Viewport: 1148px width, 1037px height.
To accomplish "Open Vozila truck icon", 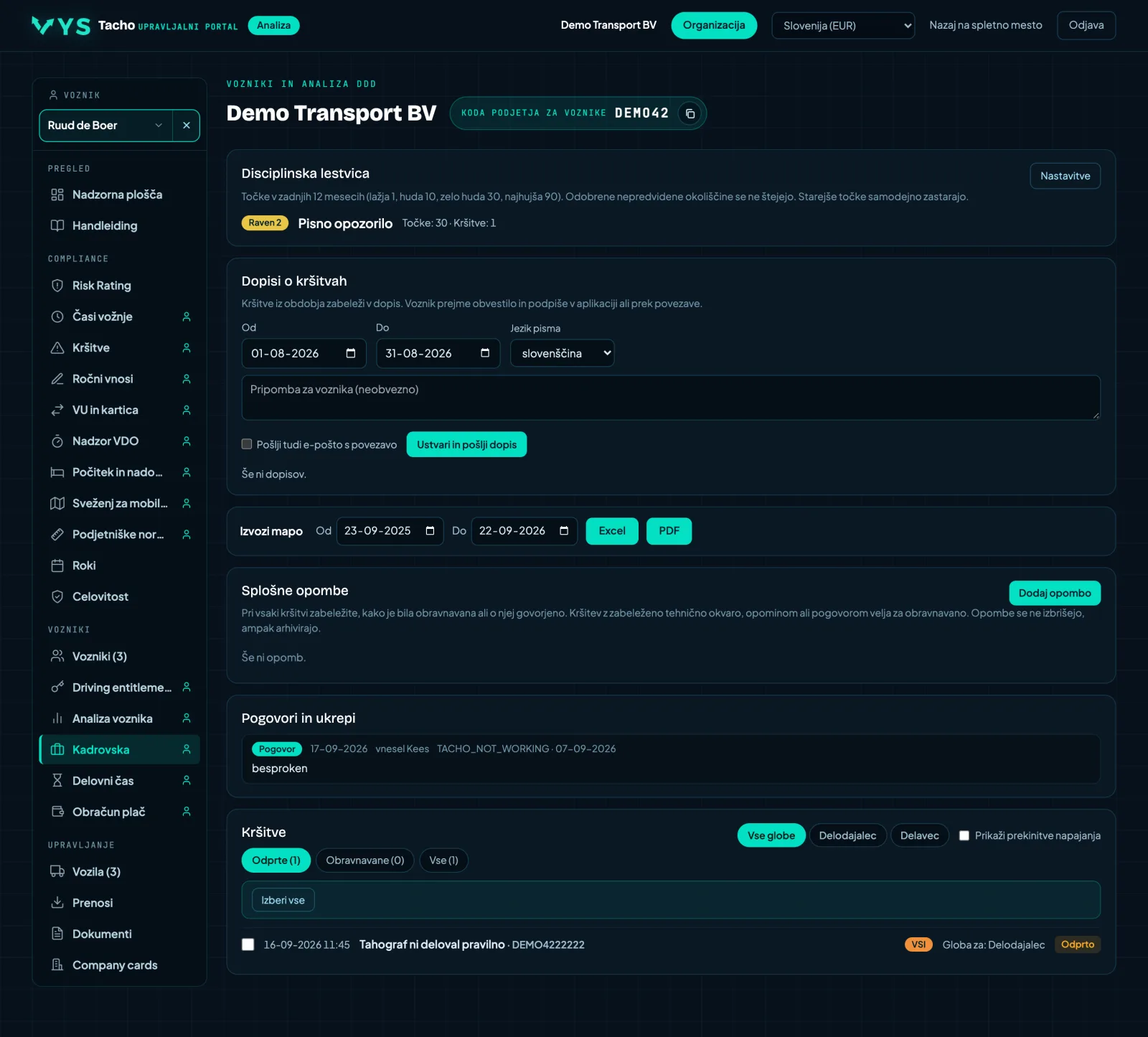I will click(x=57, y=872).
